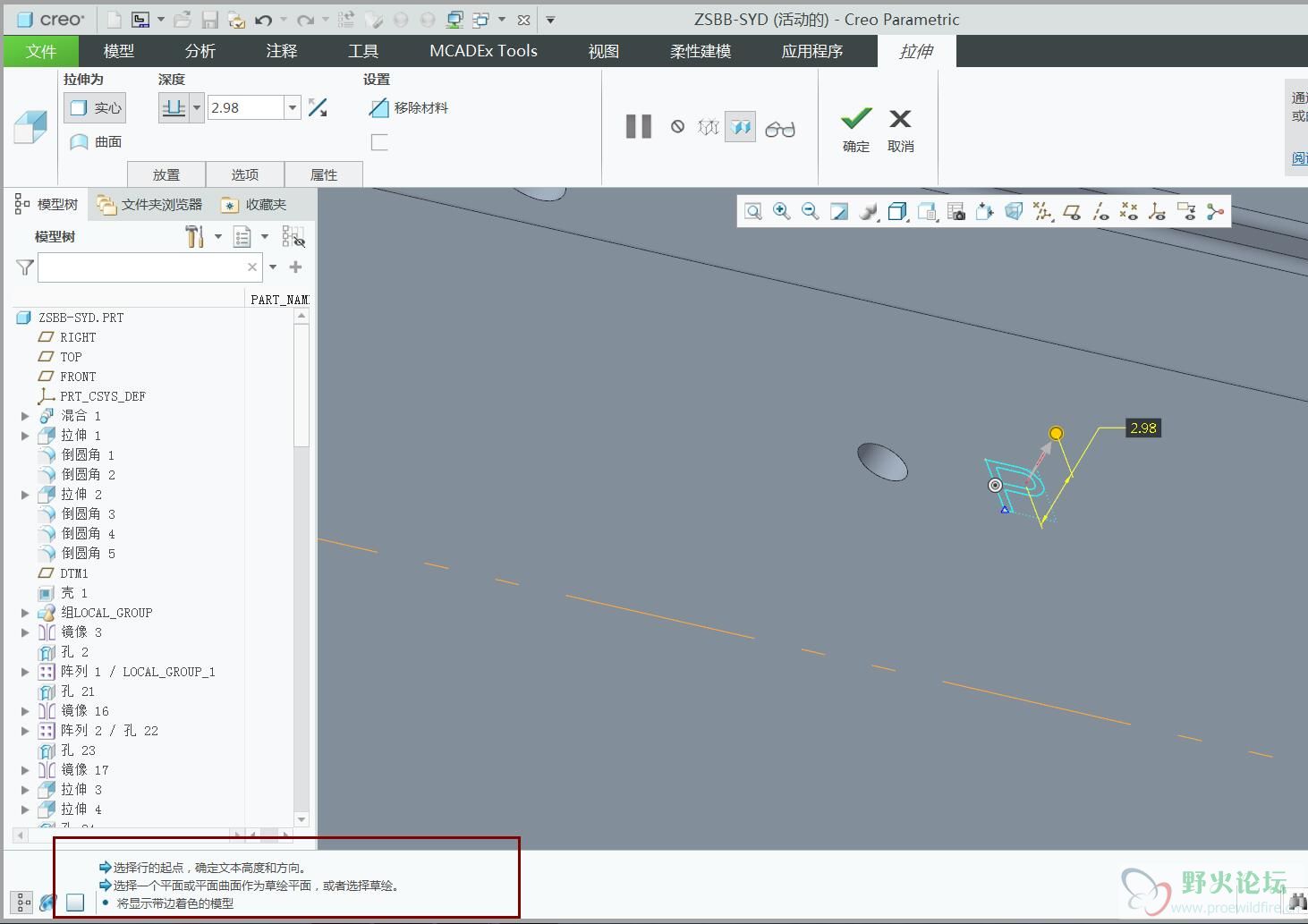
Task: Click the blind depth type icon
Action: [x=174, y=108]
